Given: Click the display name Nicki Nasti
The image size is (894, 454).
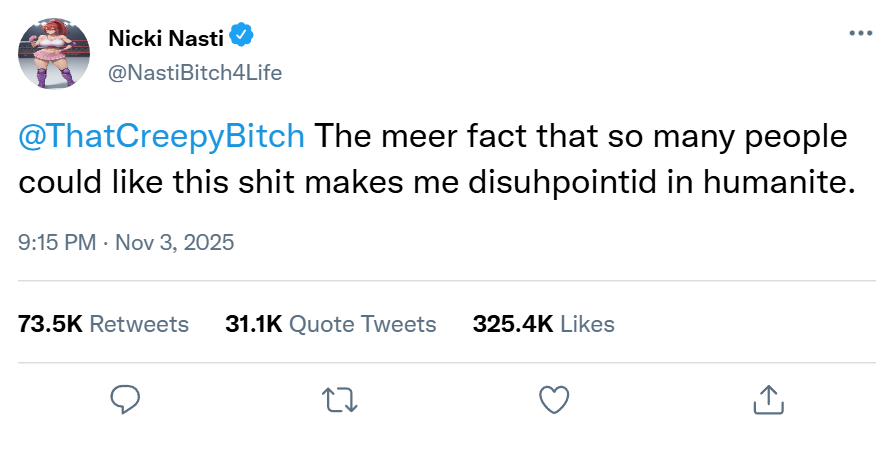Looking at the screenshot, I should pyautogui.click(x=166, y=39).
